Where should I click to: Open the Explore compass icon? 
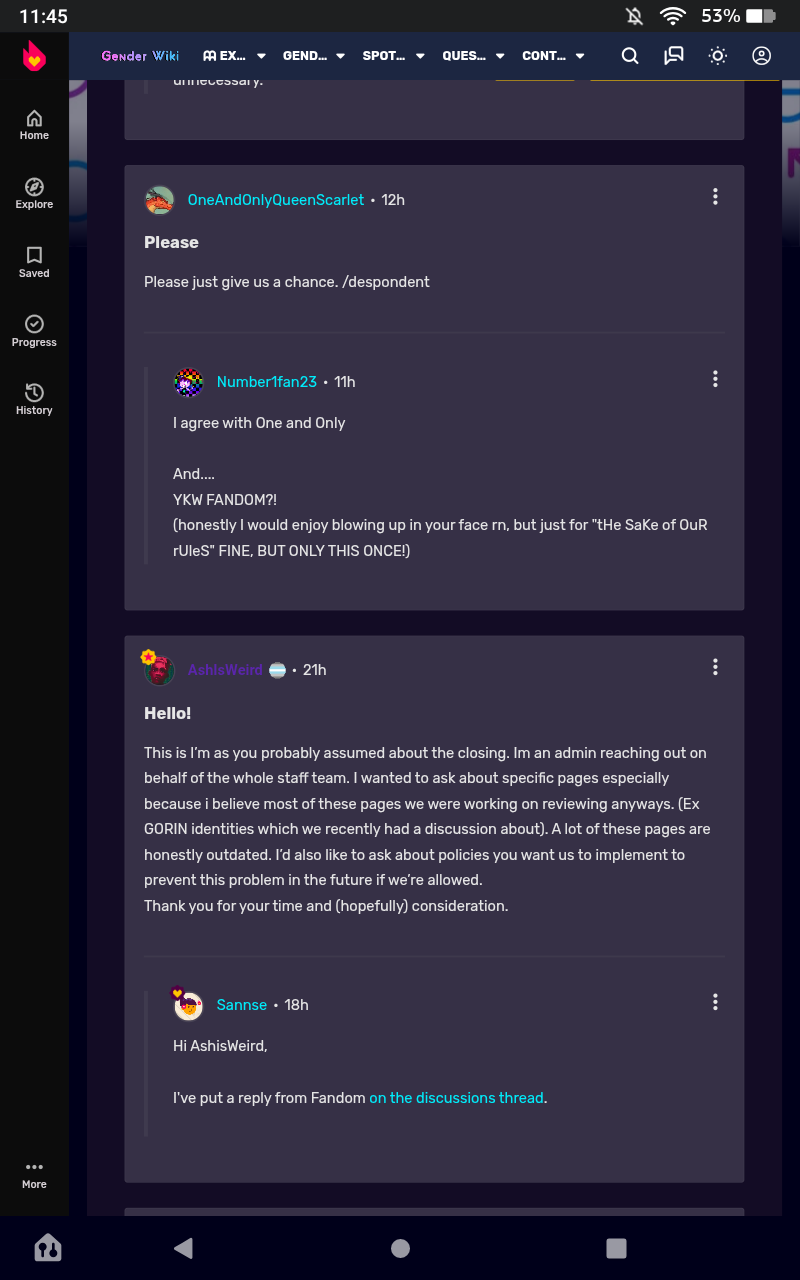coord(34,194)
